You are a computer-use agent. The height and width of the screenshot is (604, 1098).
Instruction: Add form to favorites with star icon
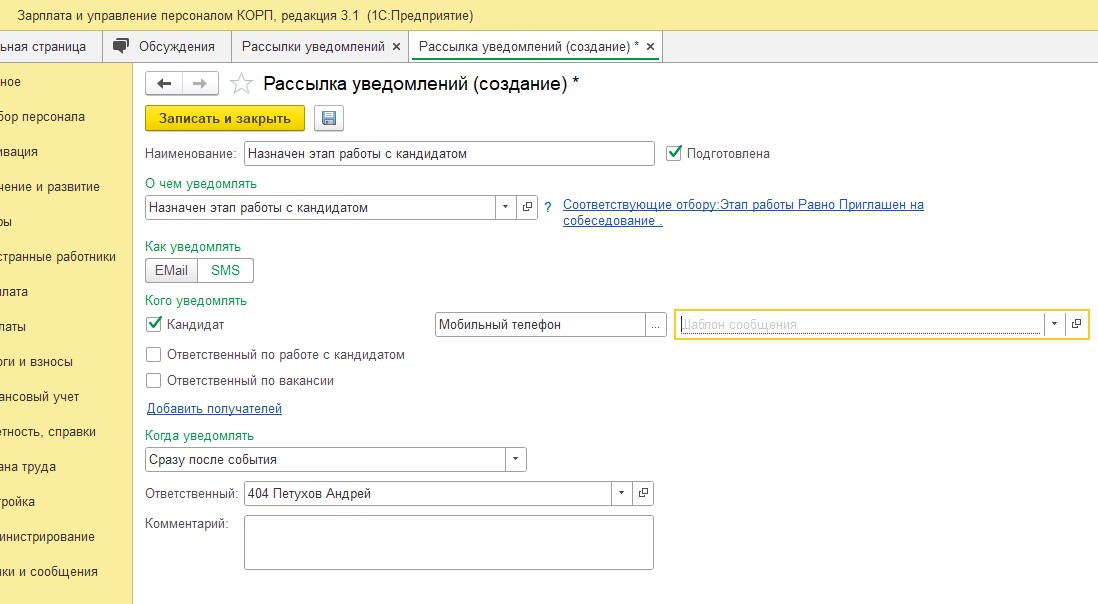[x=241, y=84]
